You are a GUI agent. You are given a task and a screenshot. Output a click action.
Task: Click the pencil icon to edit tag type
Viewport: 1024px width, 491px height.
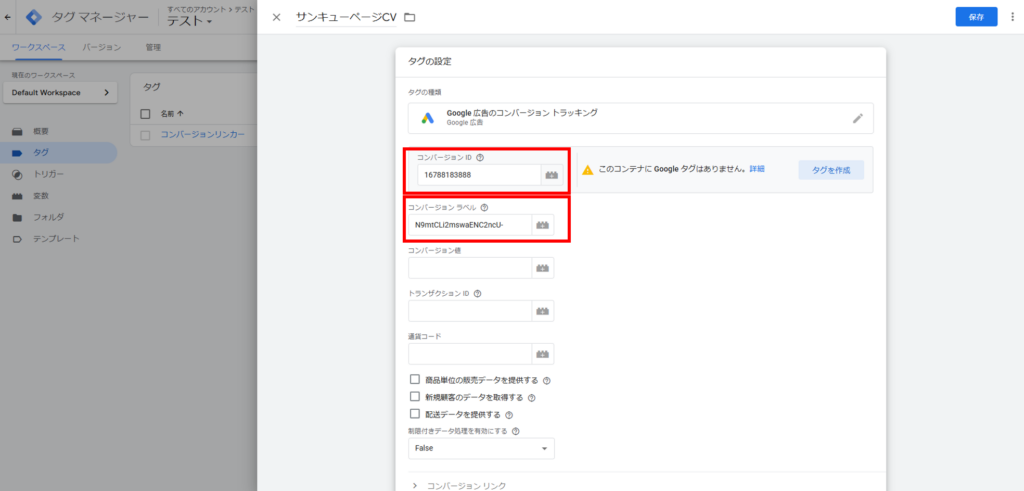[x=857, y=118]
